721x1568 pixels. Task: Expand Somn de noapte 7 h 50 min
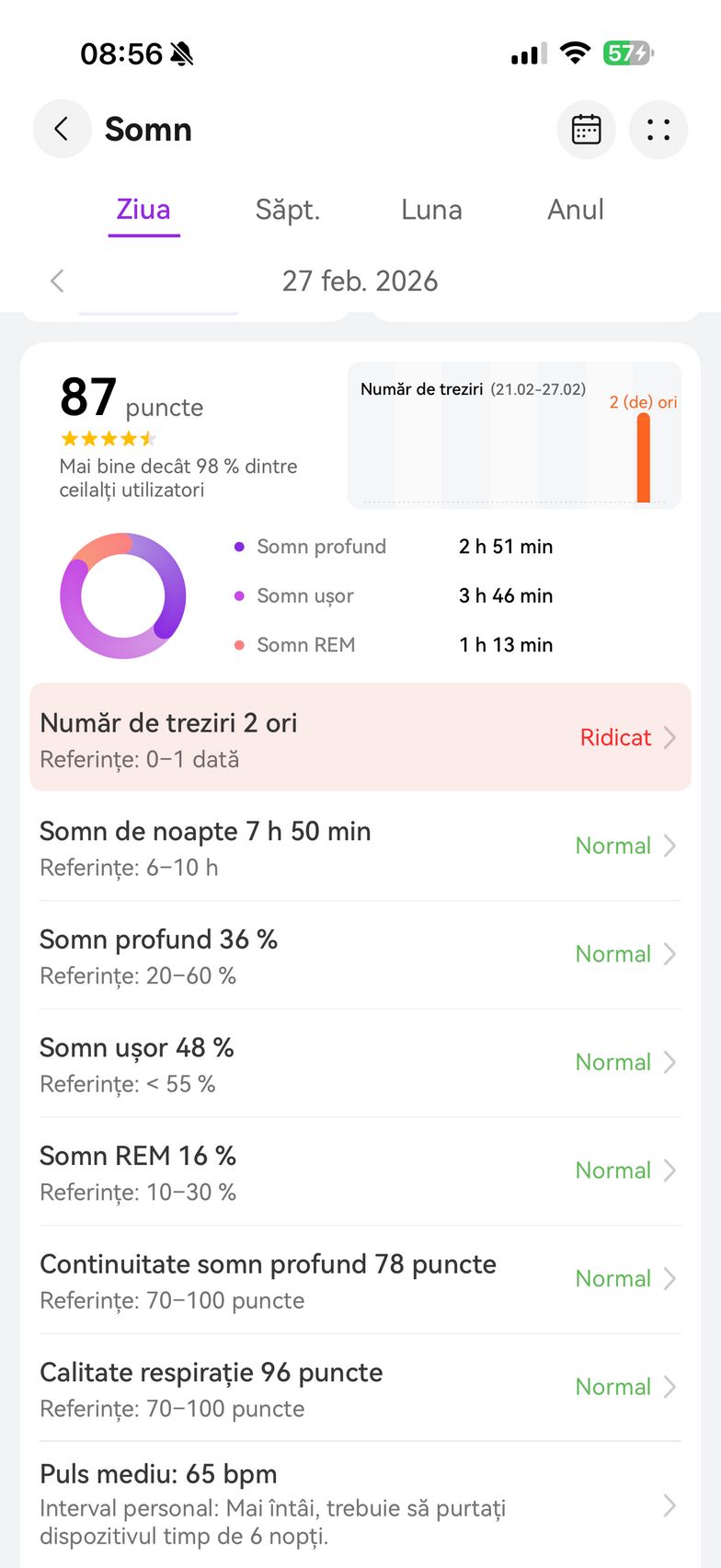(360, 847)
